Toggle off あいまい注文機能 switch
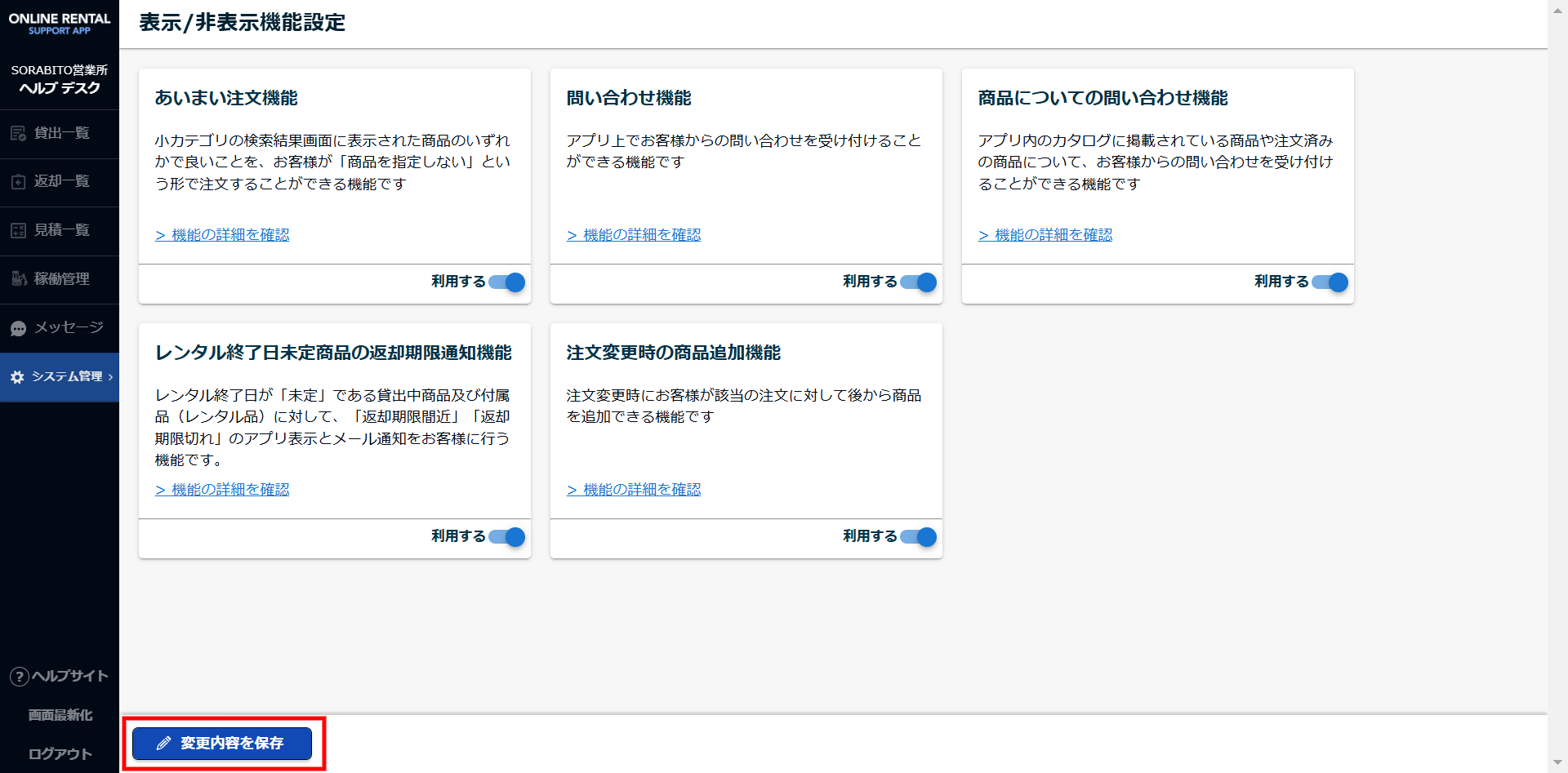This screenshot has width=1568, height=773. pyautogui.click(x=508, y=282)
